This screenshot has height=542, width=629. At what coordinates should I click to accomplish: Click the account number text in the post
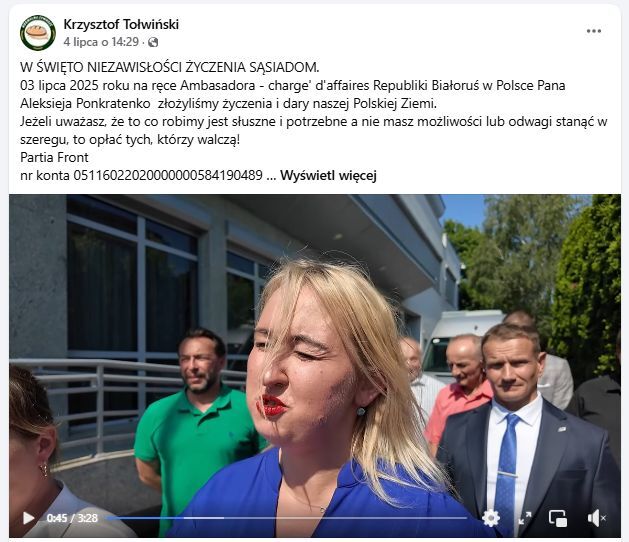click(168, 175)
